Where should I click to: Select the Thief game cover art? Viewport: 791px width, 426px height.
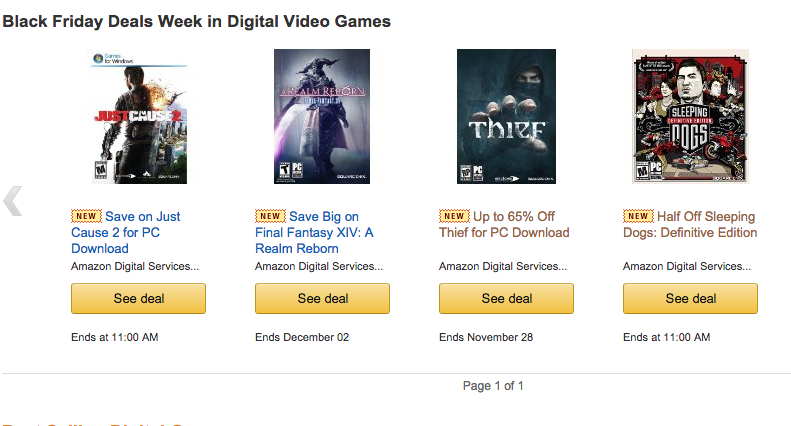(x=506, y=116)
